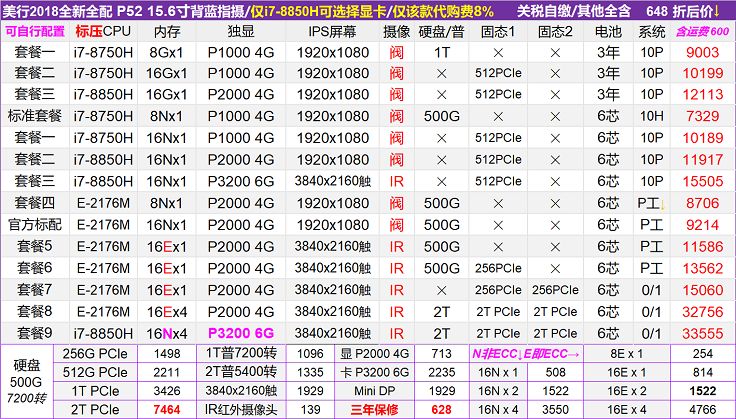The height and width of the screenshot is (419, 736).
Task: Select the '标准套餐' row label
Action: [x=35, y=116]
